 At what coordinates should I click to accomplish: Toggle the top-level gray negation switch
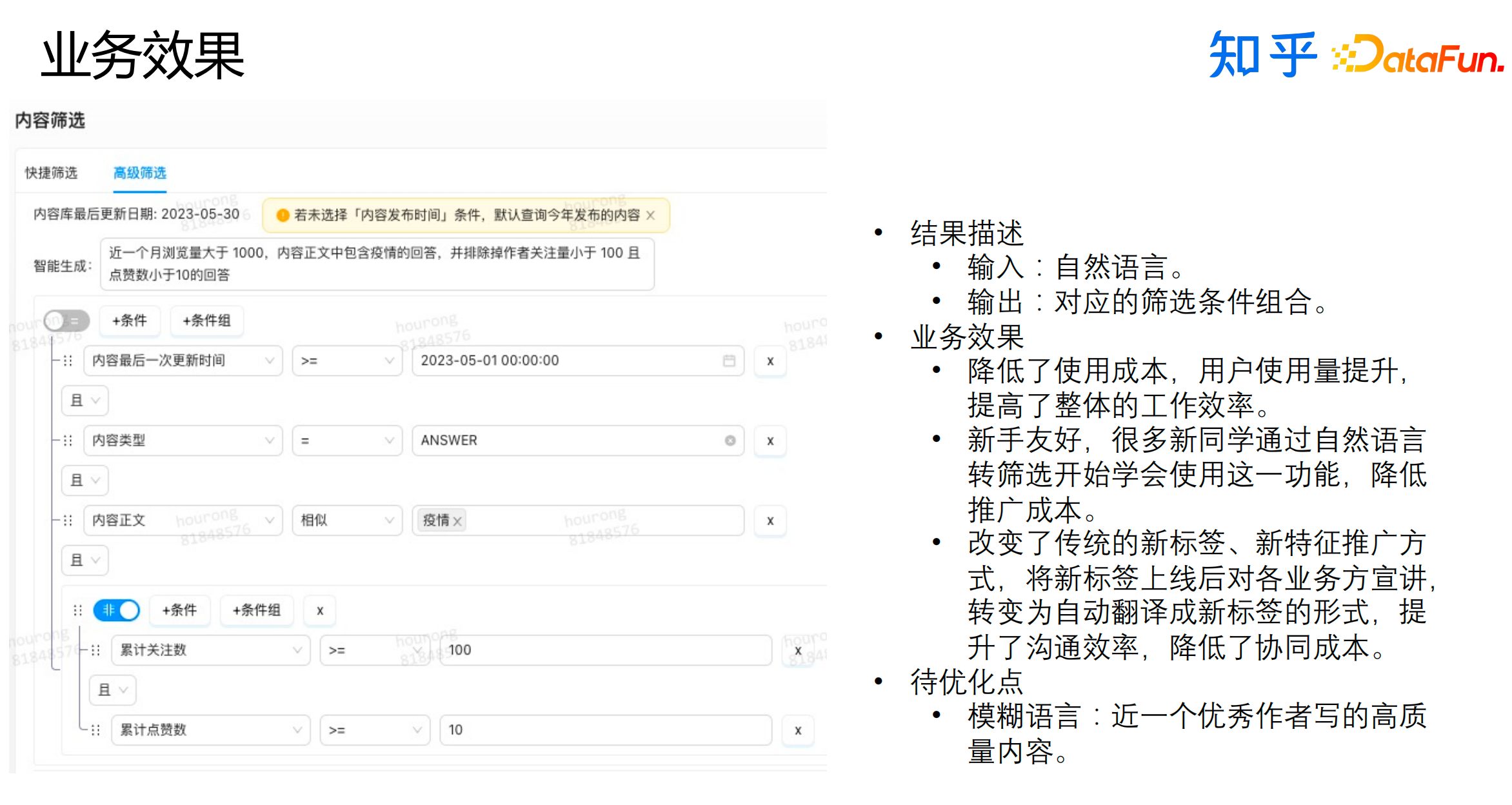coord(66,321)
